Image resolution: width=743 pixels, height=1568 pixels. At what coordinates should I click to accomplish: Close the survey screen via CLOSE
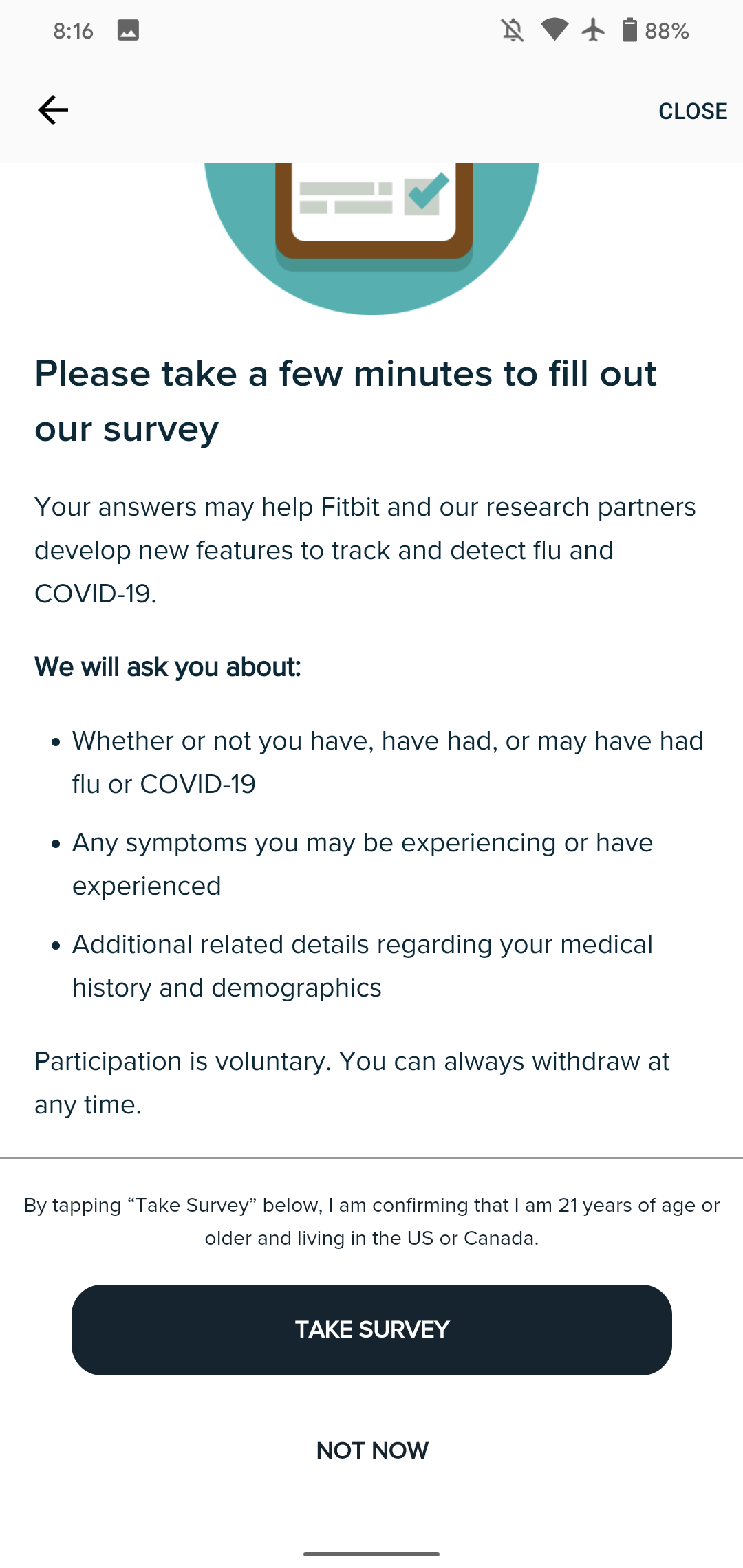[692, 111]
